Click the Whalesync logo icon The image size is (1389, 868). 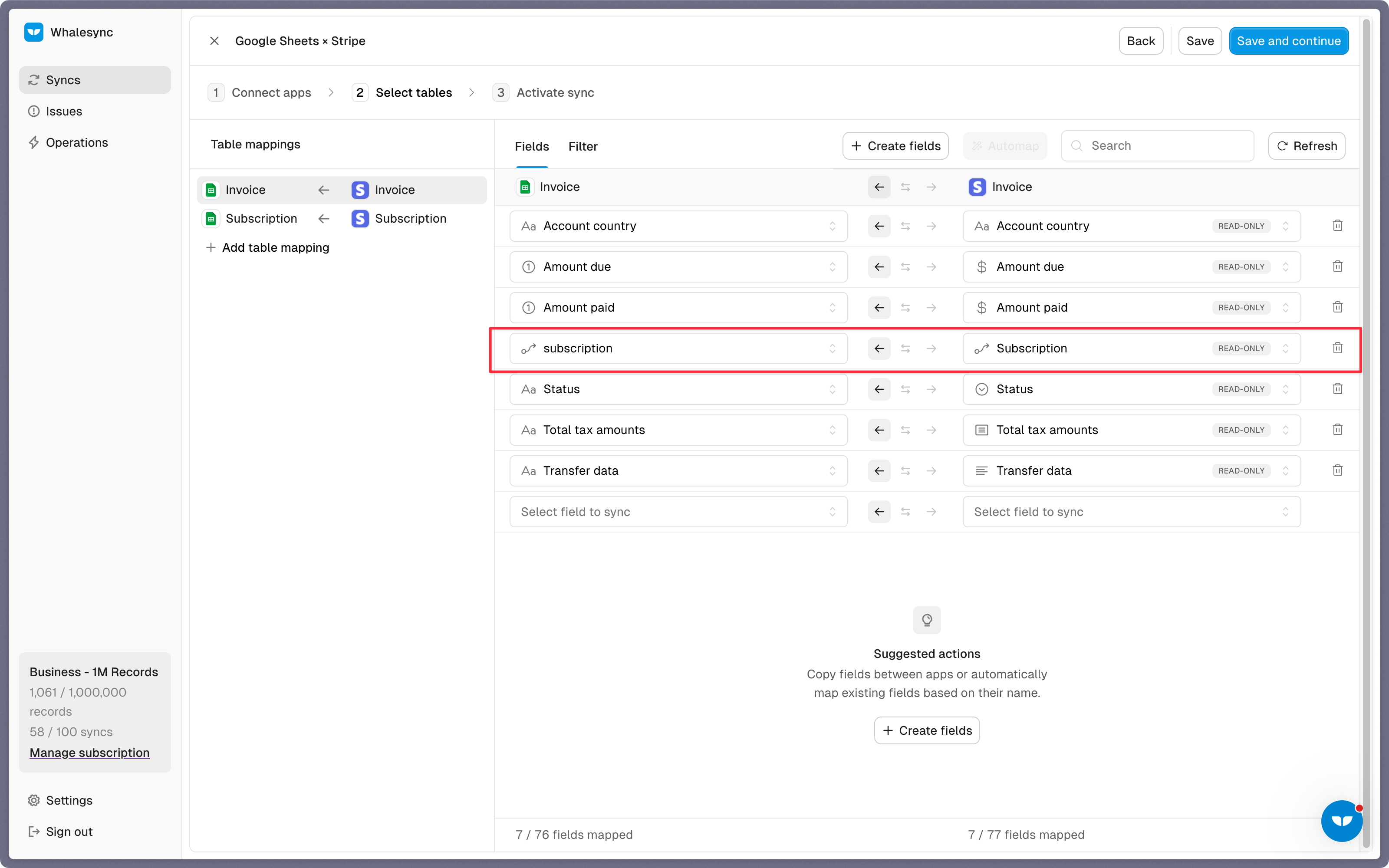[34, 32]
